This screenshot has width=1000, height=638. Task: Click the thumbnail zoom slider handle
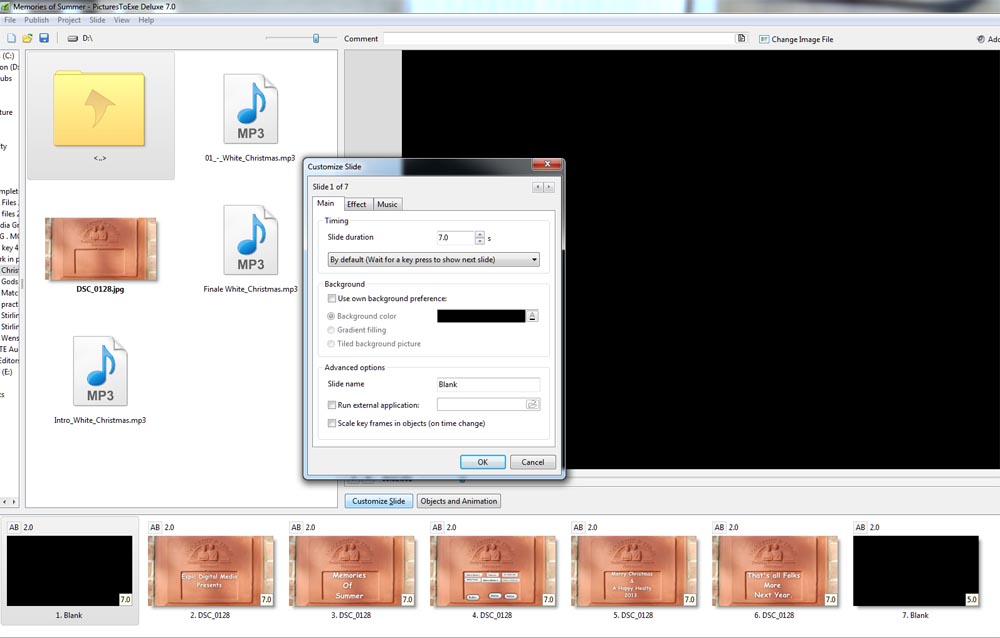point(316,38)
